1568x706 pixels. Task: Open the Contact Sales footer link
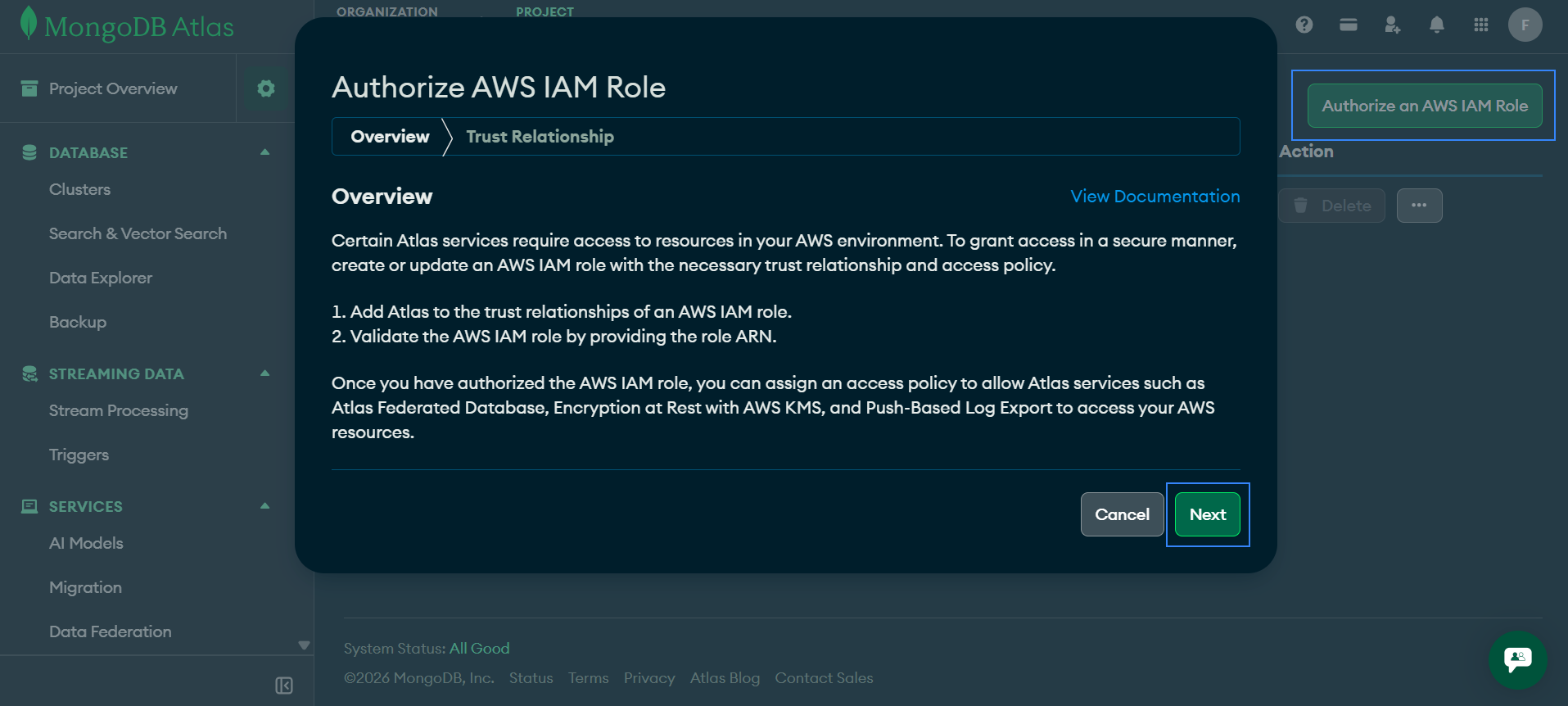tap(824, 678)
